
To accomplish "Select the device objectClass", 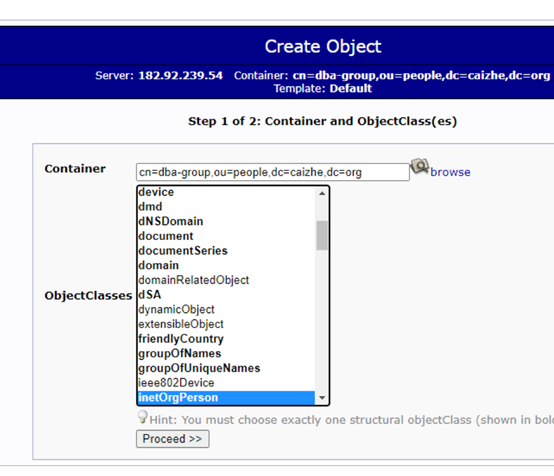I will (226, 192).
